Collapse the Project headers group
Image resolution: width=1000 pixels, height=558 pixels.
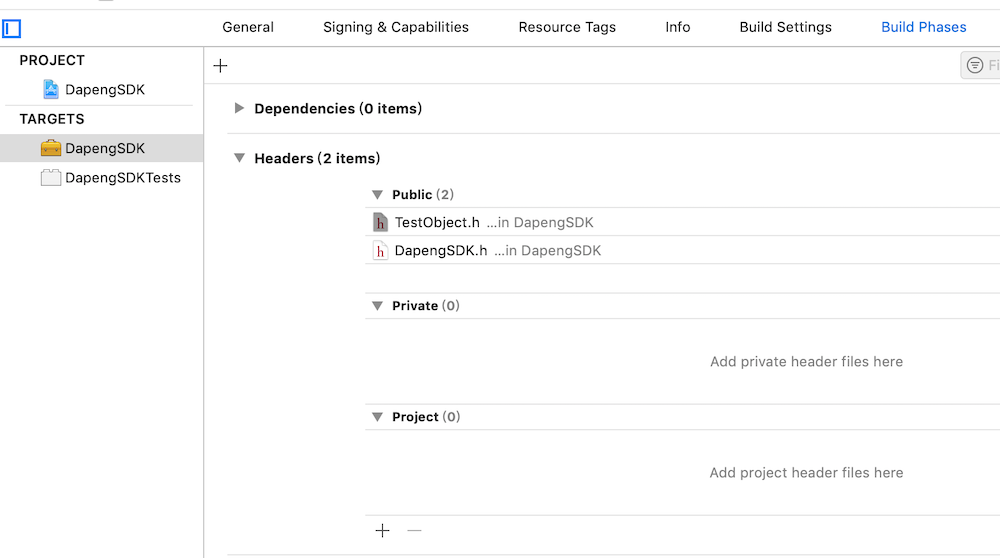(377, 417)
